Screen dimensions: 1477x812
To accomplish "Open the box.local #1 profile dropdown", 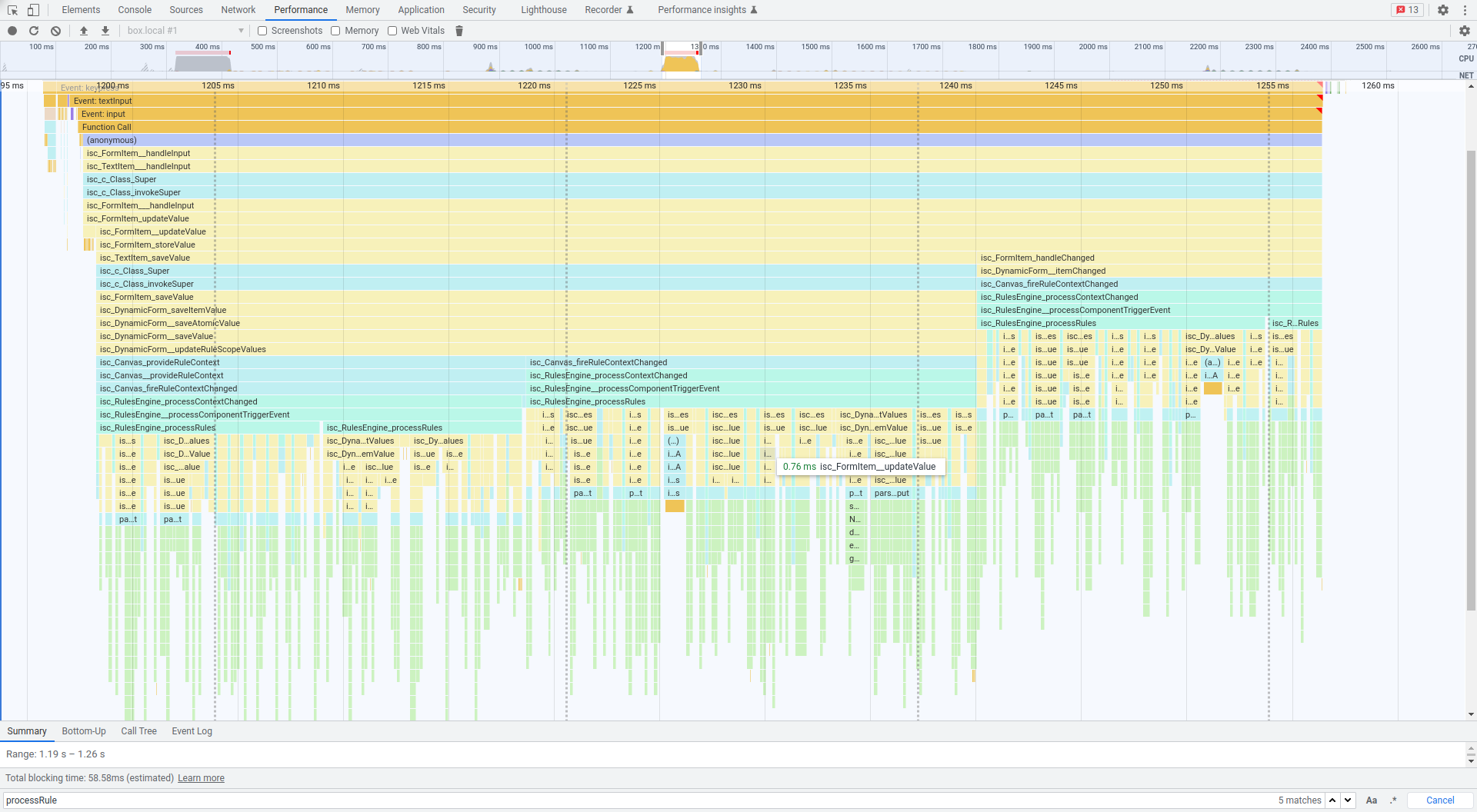I will (185, 31).
